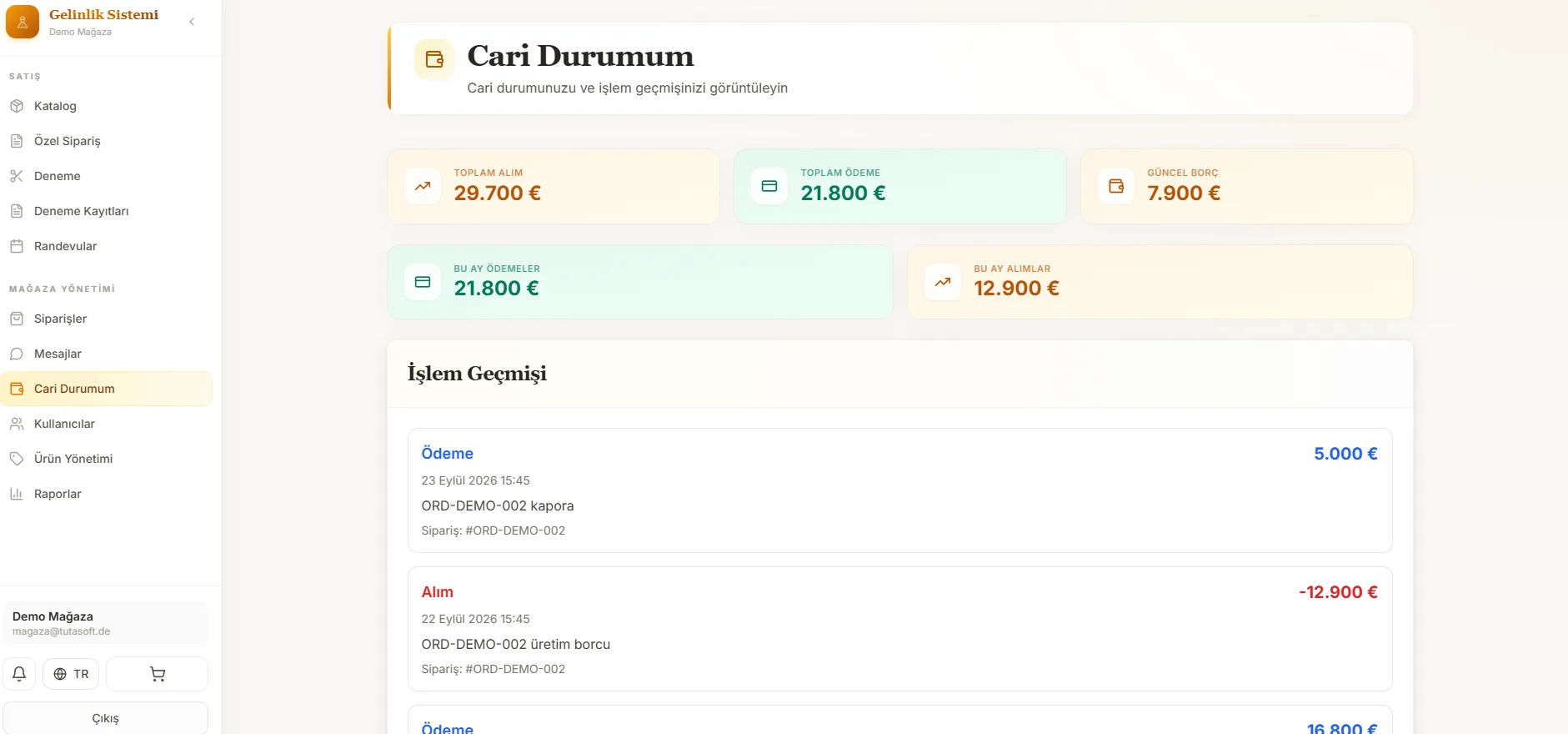Click the Deneme Kayıtları file icon
This screenshot has height=734, width=1568.
[17, 211]
